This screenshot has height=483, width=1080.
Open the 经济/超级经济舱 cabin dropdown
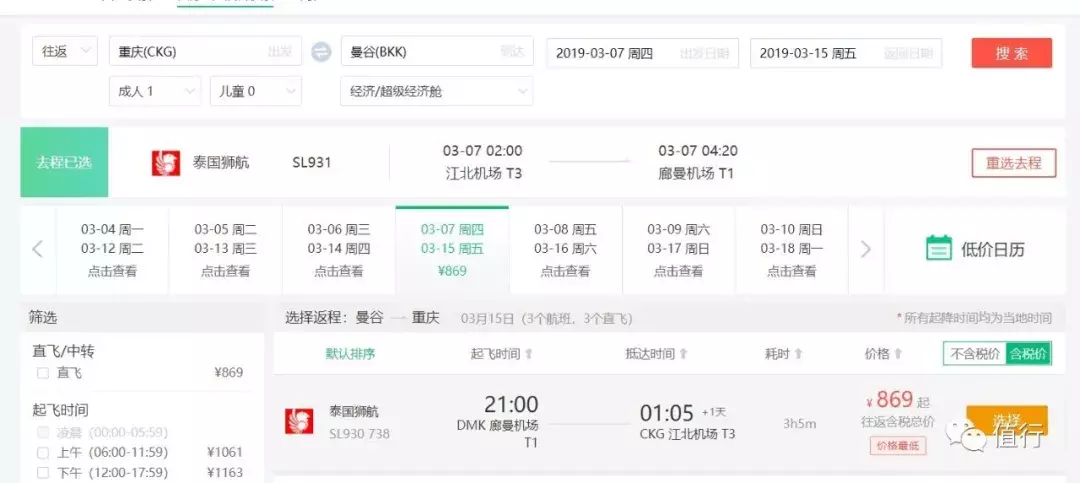click(437, 91)
